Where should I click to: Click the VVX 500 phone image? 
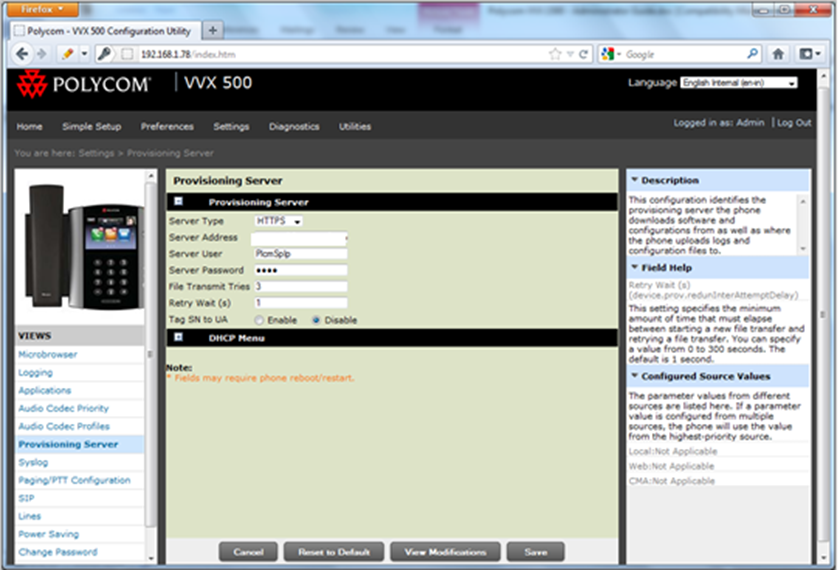[84, 246]
